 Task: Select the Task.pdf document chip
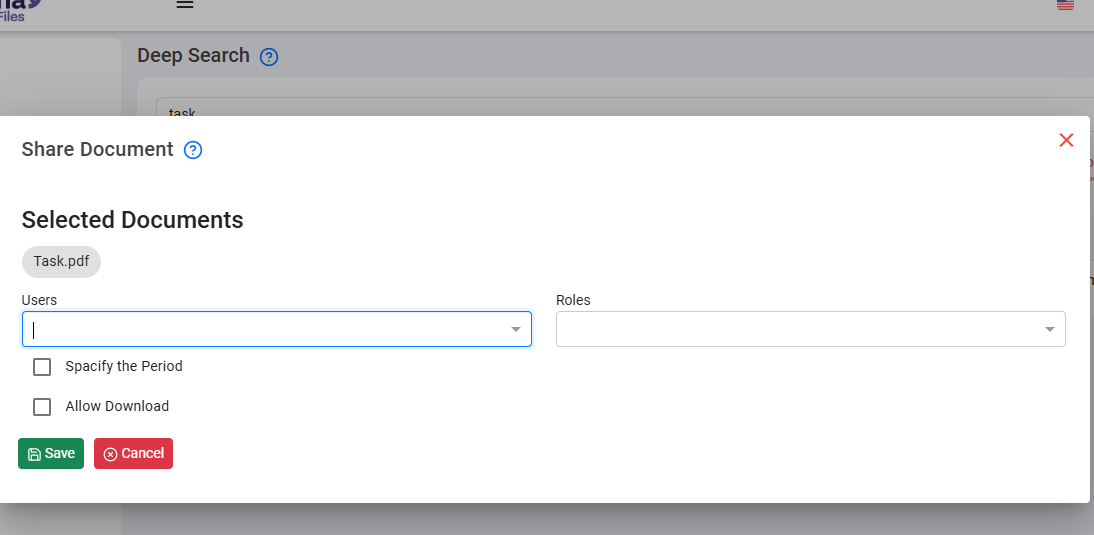61,261
